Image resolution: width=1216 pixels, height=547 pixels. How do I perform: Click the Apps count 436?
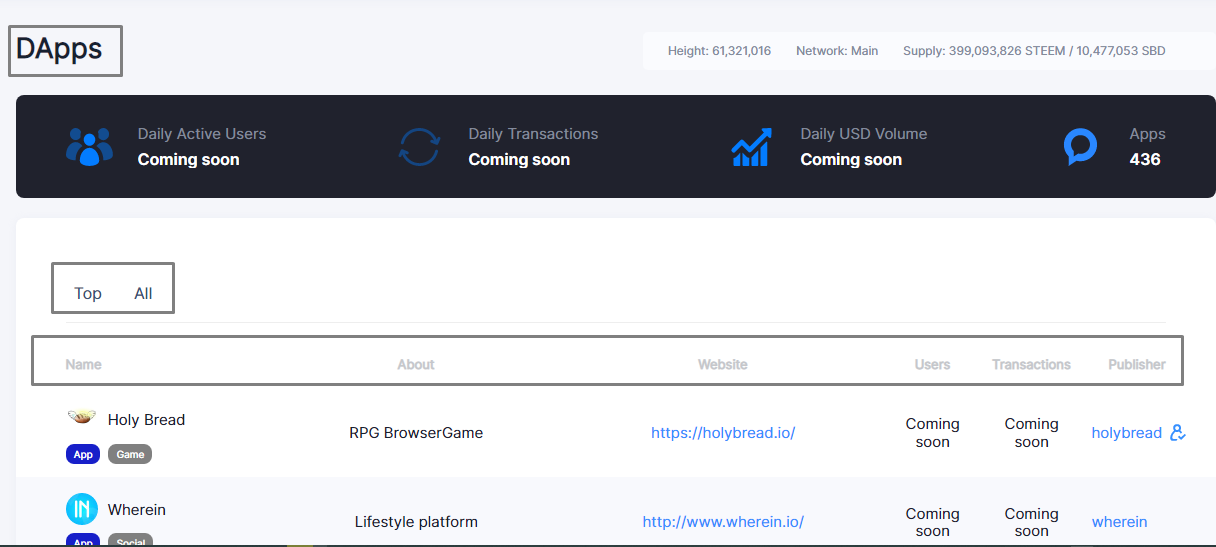[1145, 159]
